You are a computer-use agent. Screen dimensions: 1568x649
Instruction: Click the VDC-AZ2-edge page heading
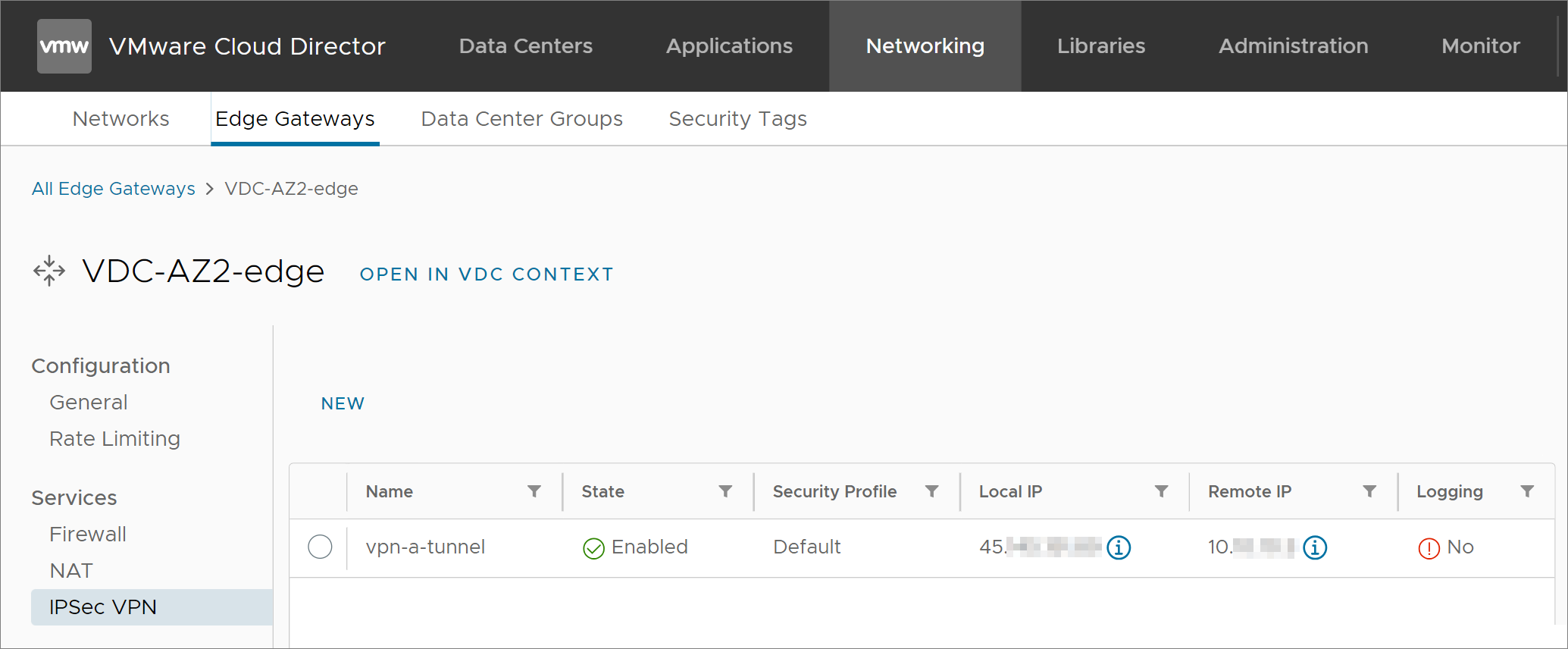click(x=203, y=271)
